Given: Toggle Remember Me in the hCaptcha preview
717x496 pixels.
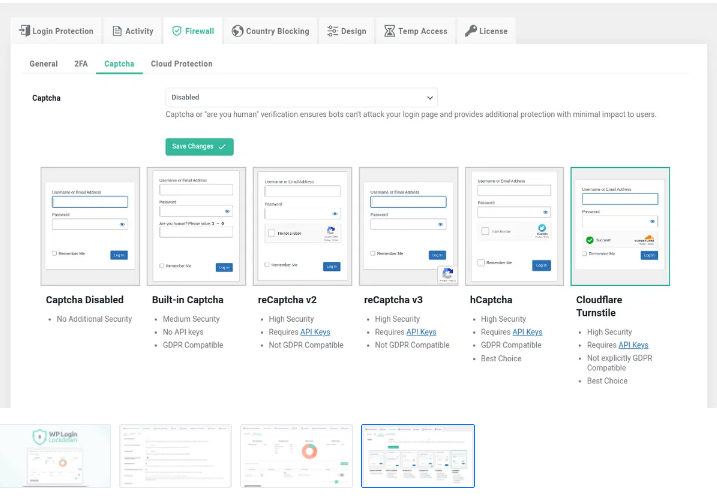Looking at the screenshot, I should tap(481, 263).
